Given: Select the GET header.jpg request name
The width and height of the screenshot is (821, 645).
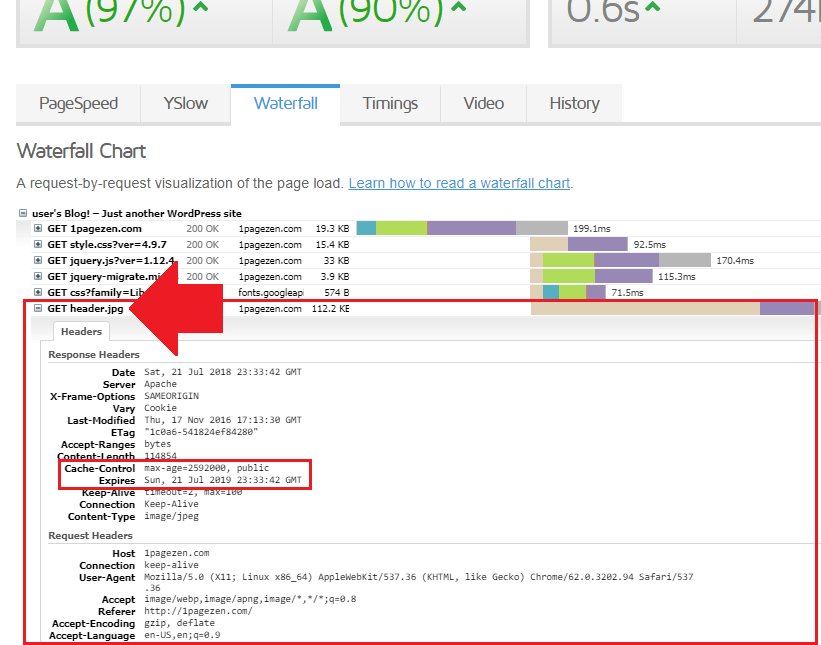Looking at the screenshot, I should [85, 308].
